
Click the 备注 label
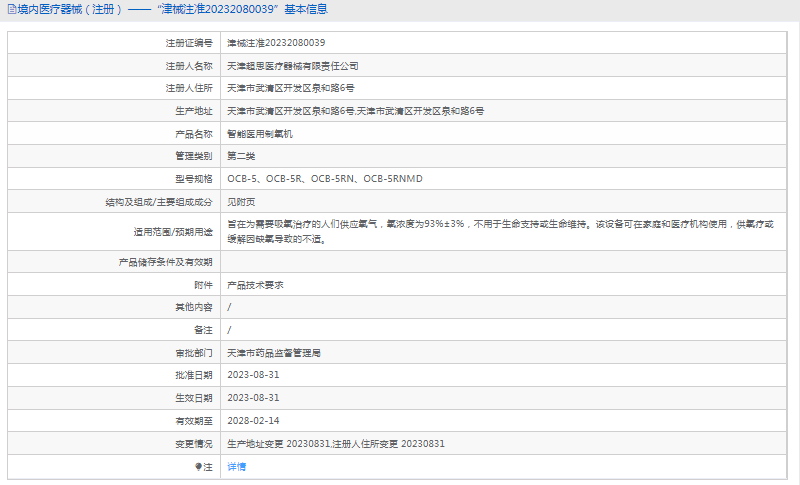[x=203, y=330]
